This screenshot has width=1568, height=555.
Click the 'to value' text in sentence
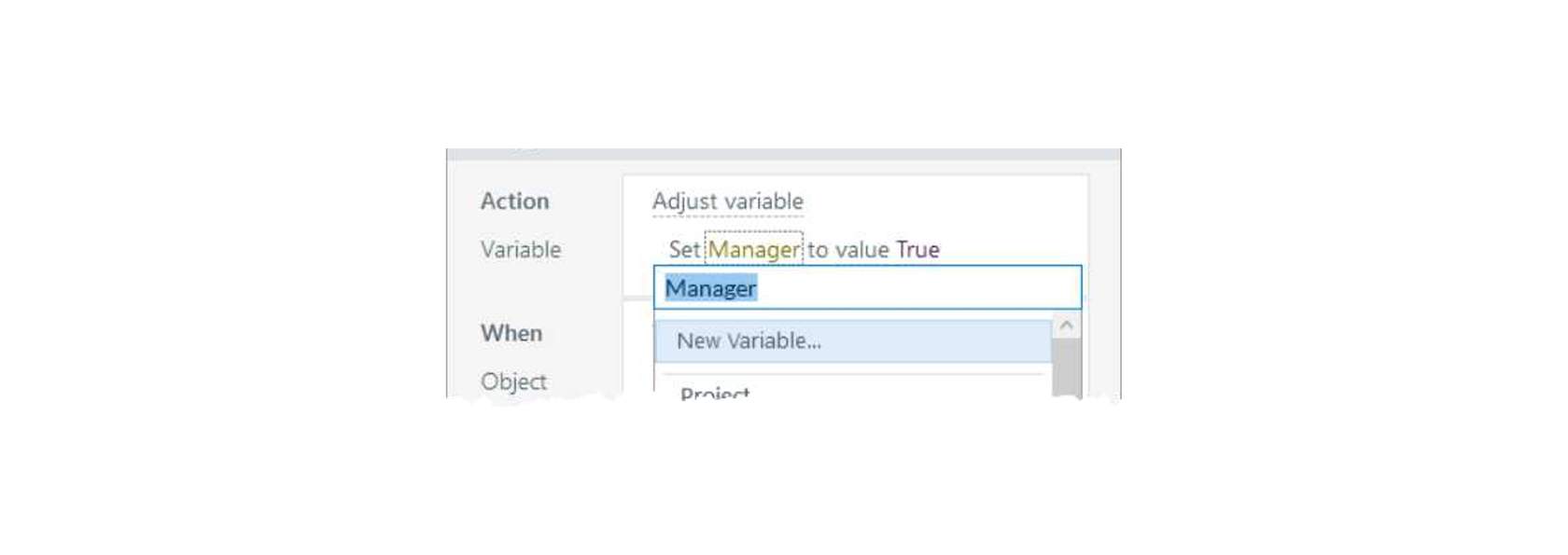click(847, 249)
